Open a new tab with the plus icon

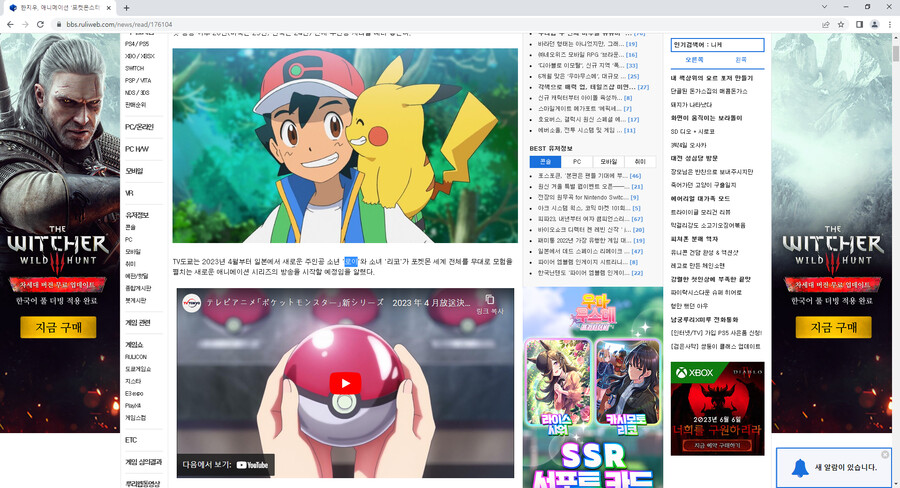click(126, 7)
